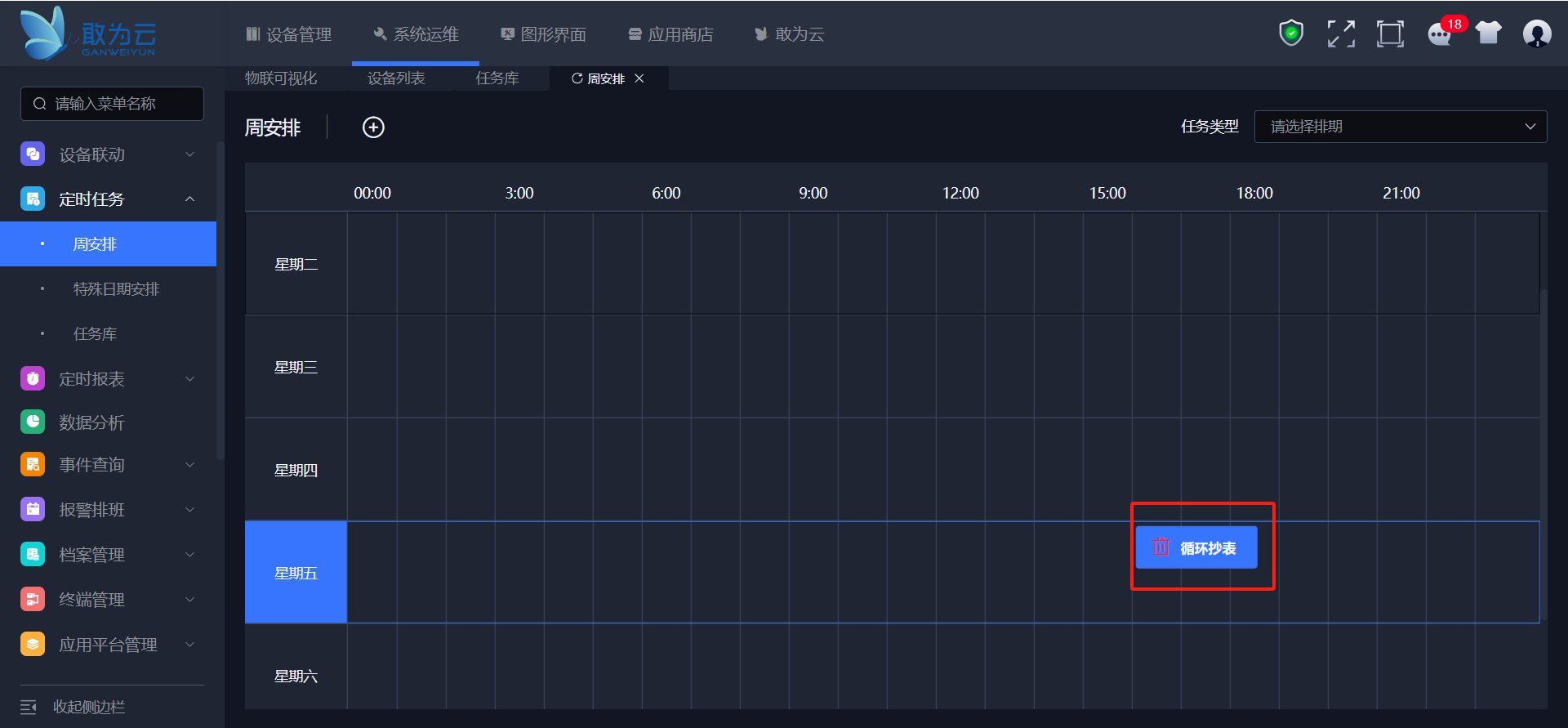This screenshot has width=1568, height=728.
Task: Click the 档案管理 sidebar icon
Action: (33, 554)
